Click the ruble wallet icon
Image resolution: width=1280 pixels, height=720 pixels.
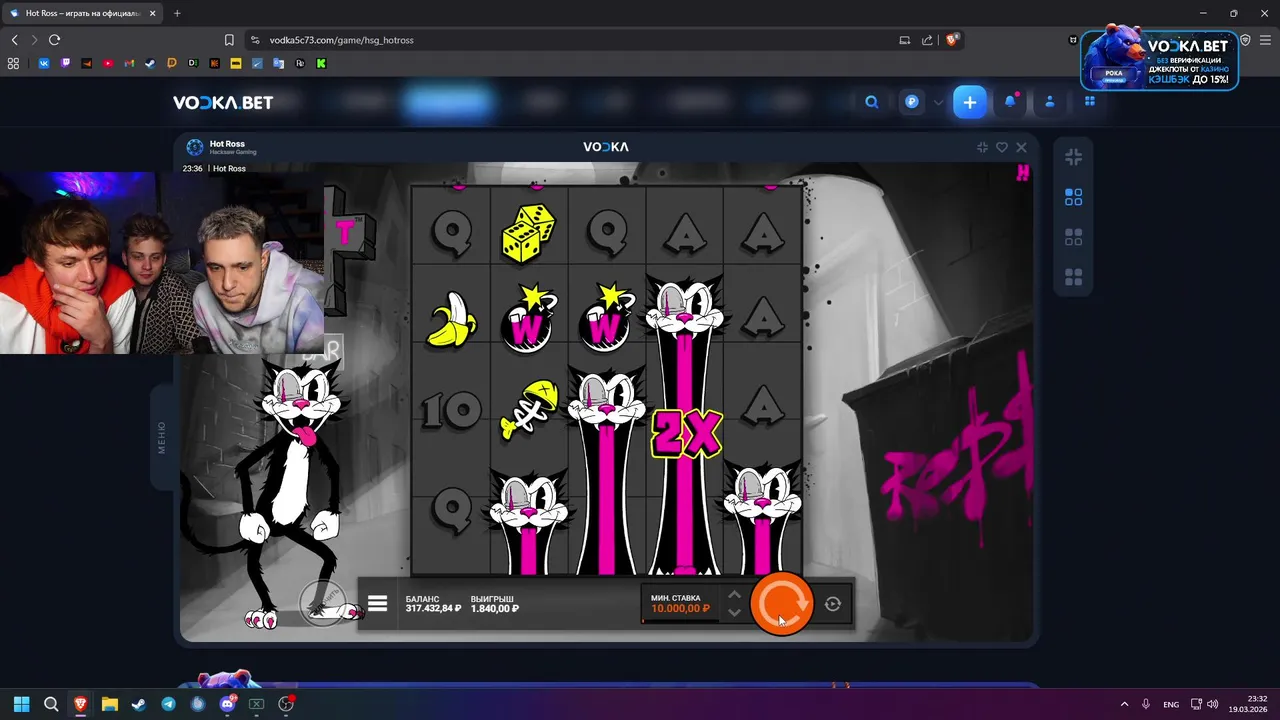coord(912,102)
